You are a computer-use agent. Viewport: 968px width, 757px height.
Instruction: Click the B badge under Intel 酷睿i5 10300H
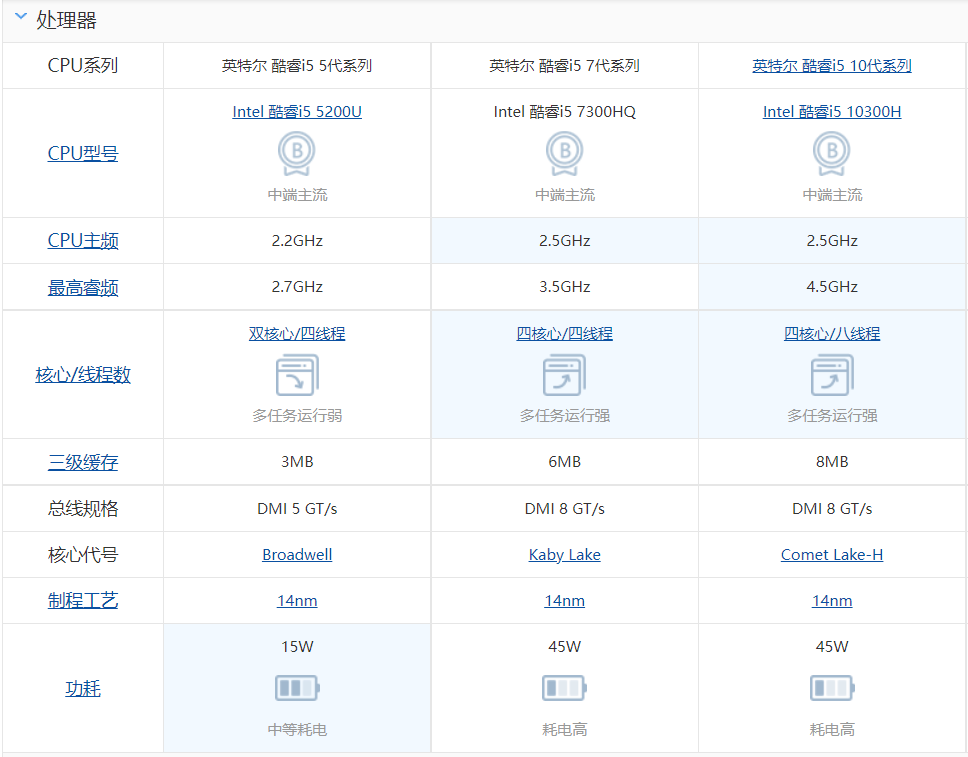pos(832,154)
